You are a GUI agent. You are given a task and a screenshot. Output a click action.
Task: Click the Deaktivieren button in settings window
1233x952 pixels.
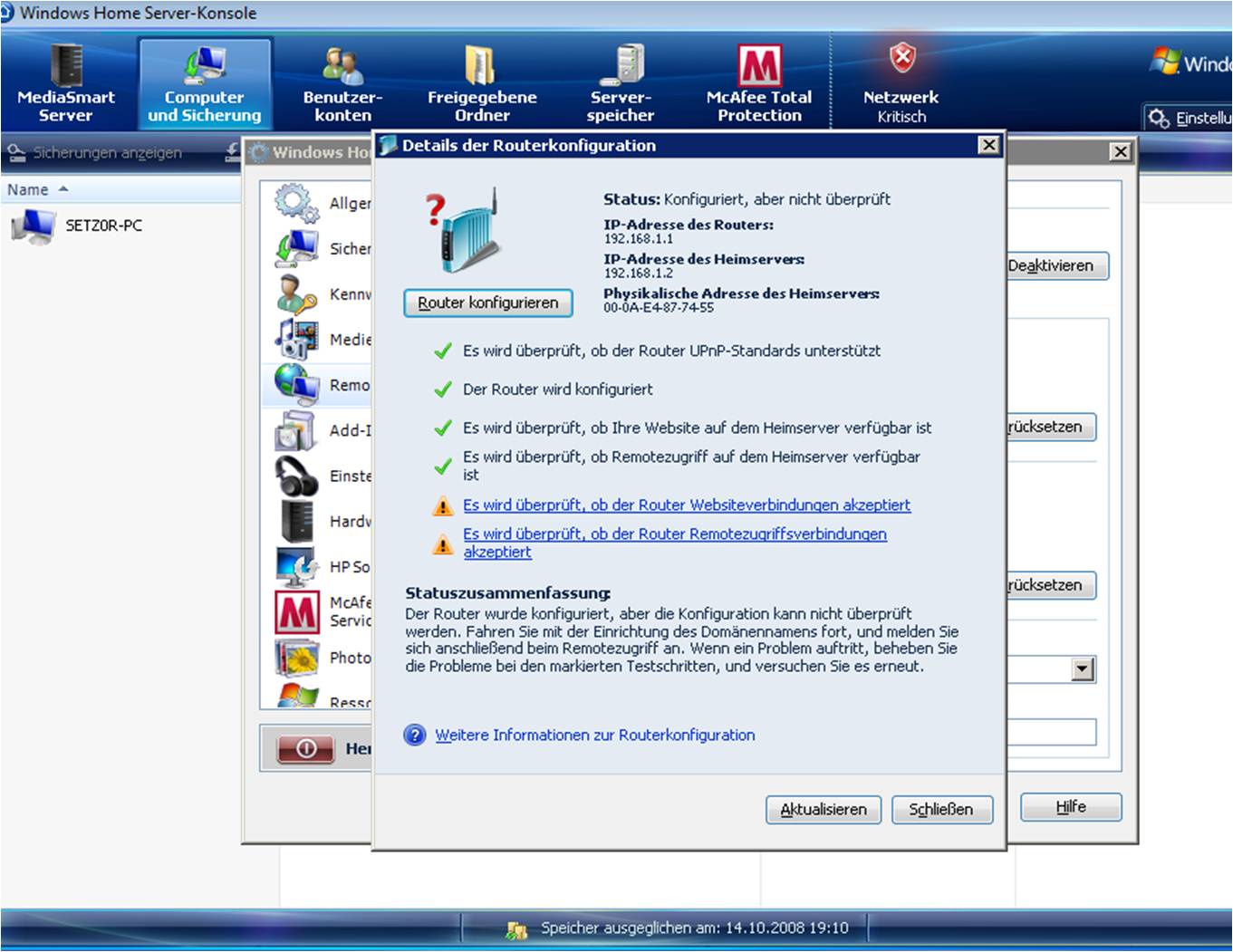(1056, 265)
